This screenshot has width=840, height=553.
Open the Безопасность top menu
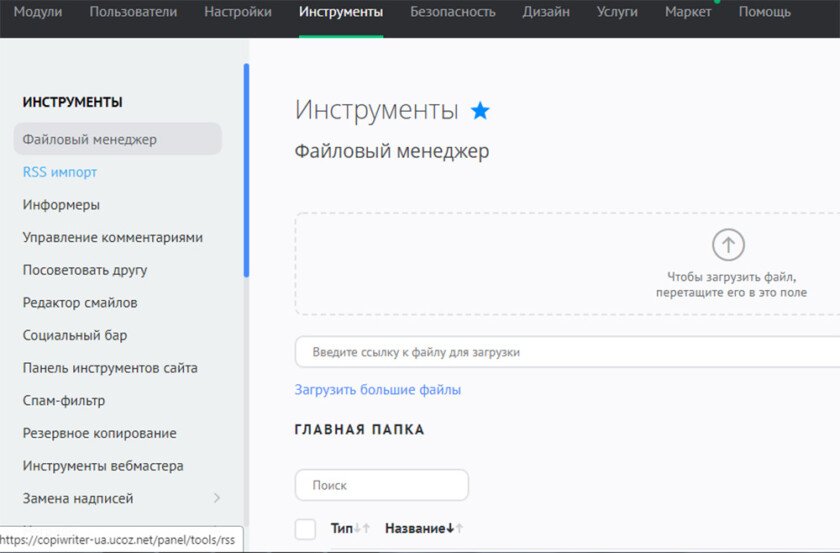pos(453,12)
